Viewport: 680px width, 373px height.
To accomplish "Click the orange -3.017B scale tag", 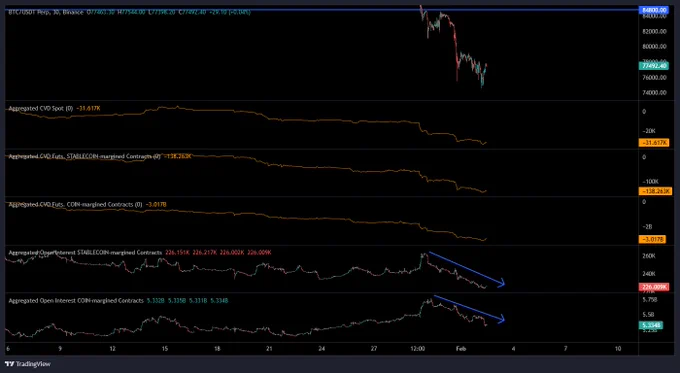I will 652,239.
